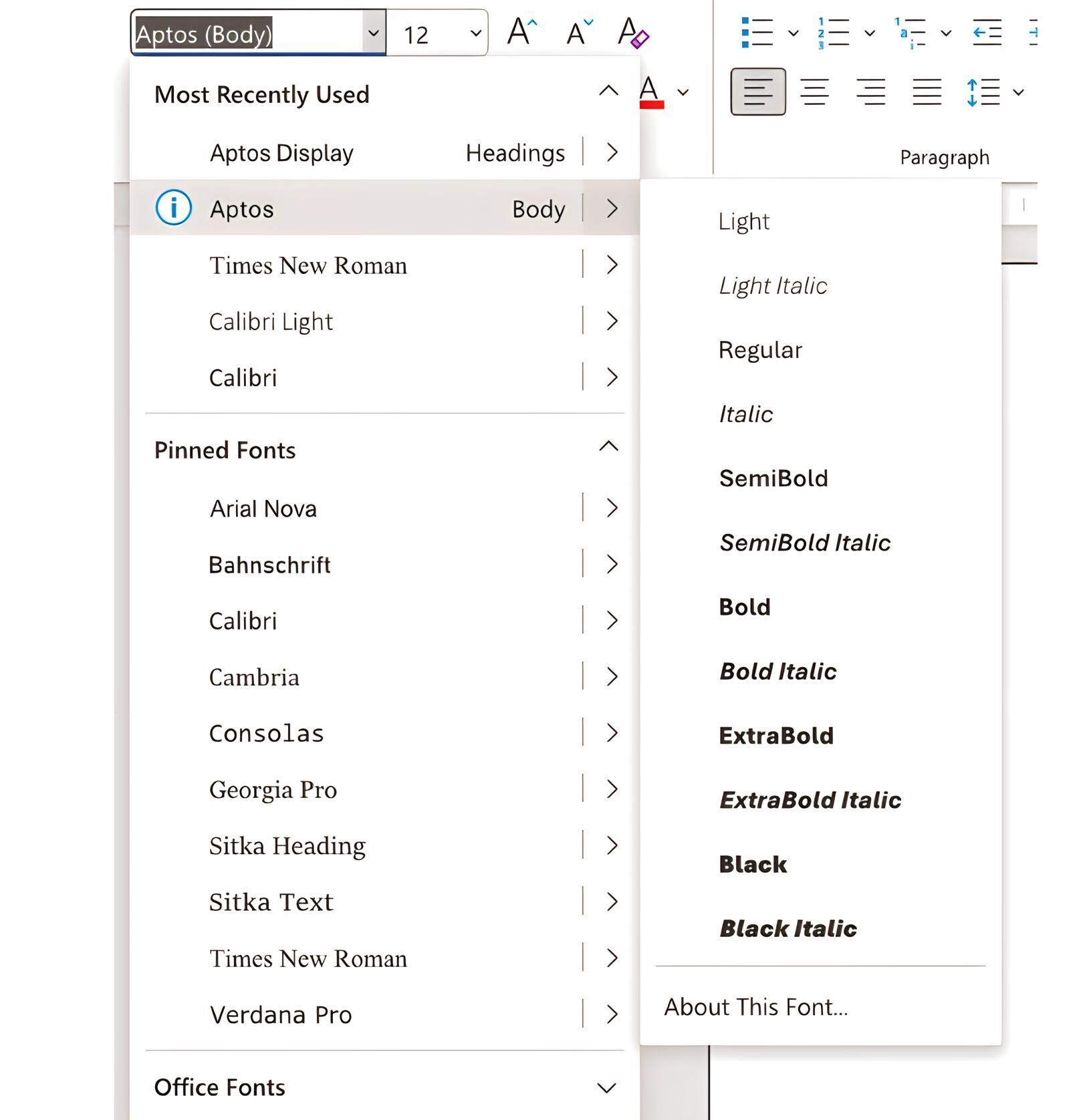The width and height of the screenshot is (1079, 1120).
Task: Open submenu arrow for Verdana Pro
Action: click(x=612, y=1014)
